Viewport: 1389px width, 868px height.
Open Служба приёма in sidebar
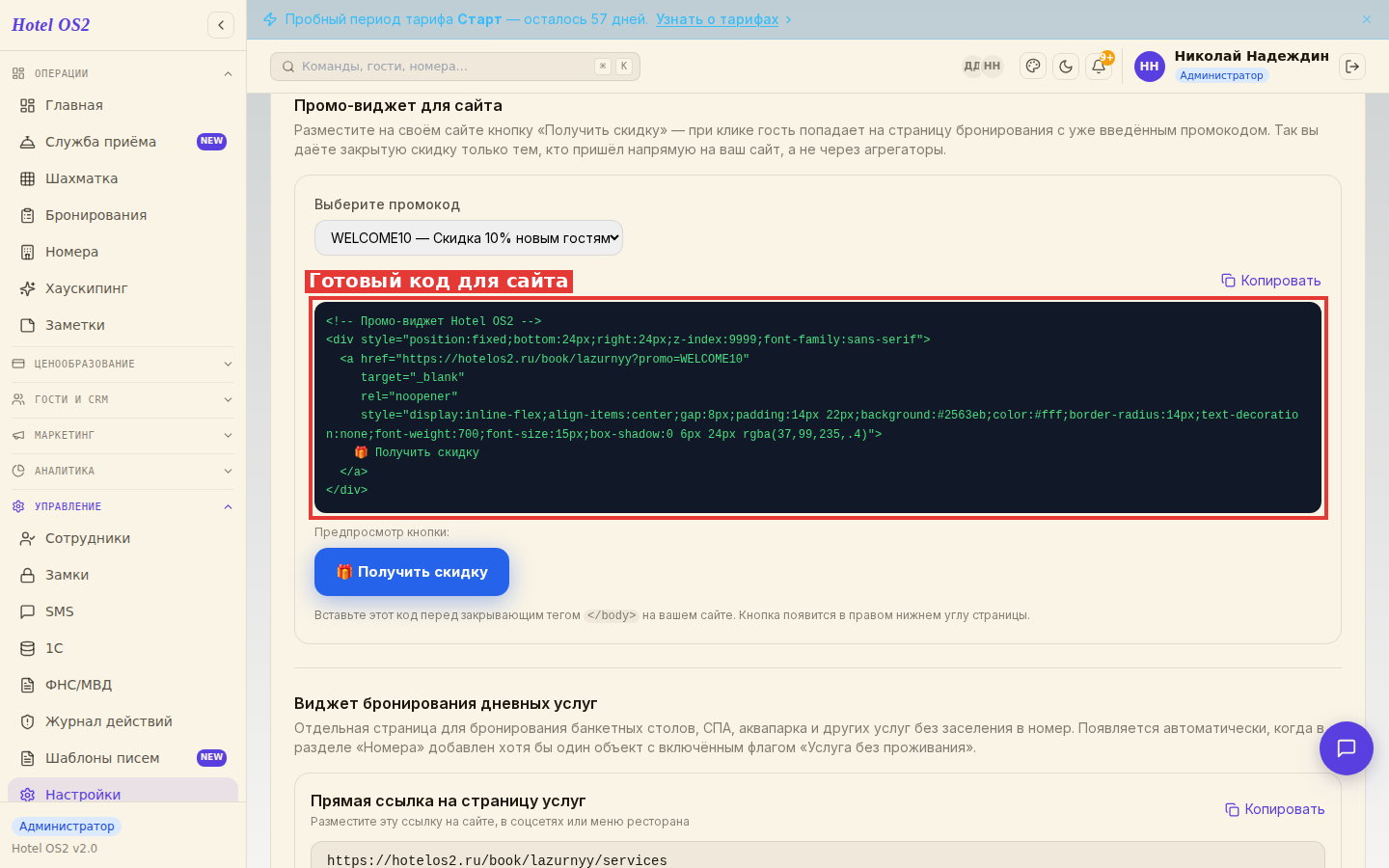122,142
